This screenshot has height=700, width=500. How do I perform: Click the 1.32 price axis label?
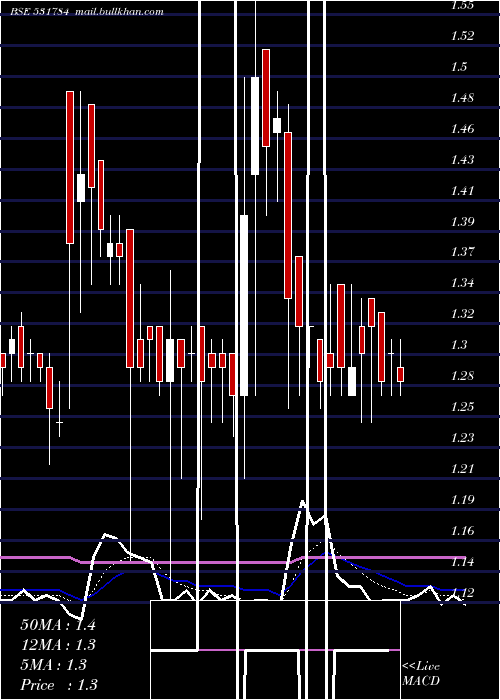click(x=462, y=313)
